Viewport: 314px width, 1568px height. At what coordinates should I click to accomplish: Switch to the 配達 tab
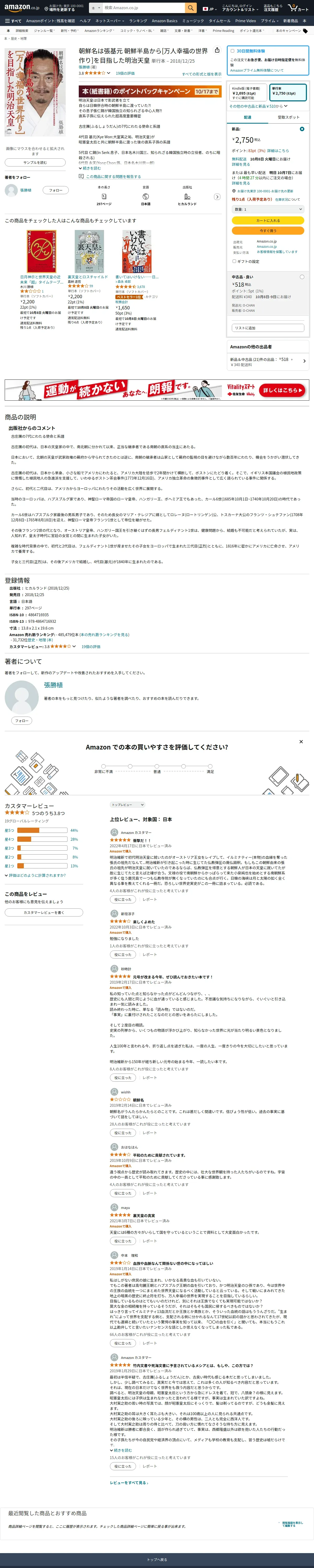click(248, 117)
